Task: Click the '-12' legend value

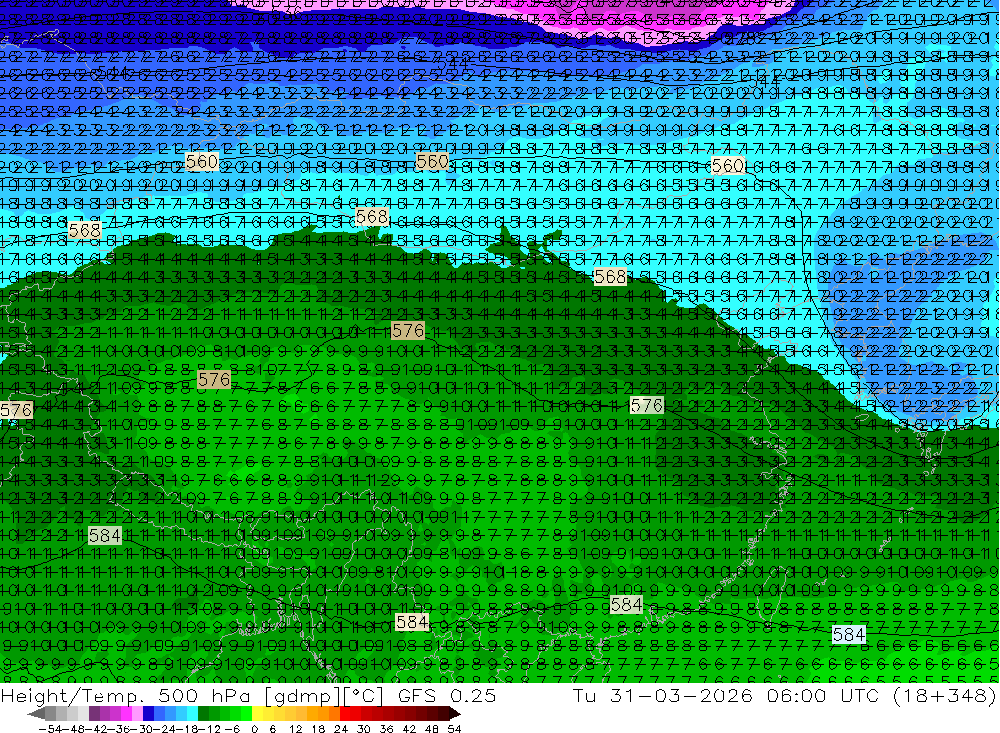Action: [209, 729]
